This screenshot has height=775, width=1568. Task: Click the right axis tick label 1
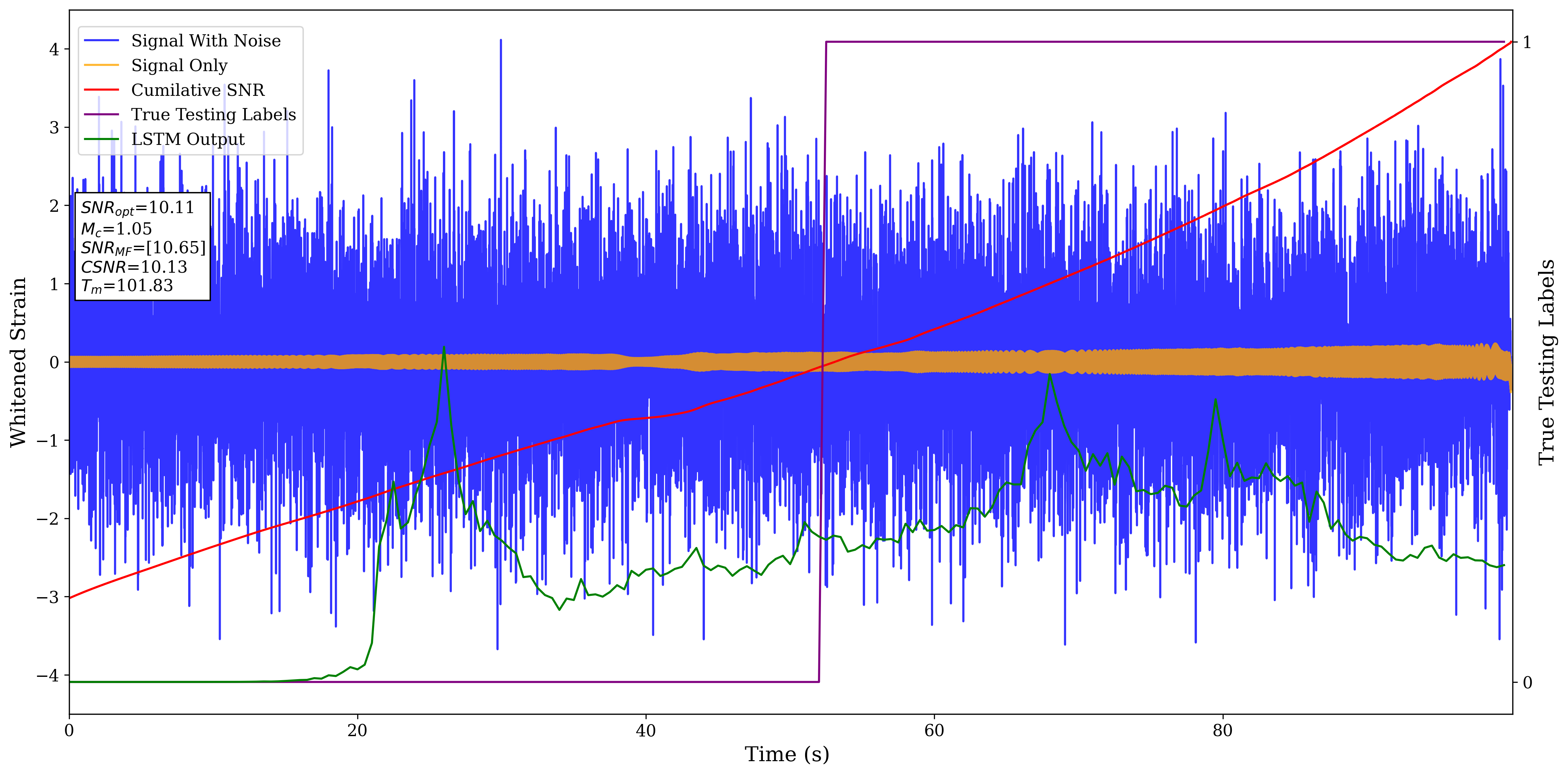1526,42
